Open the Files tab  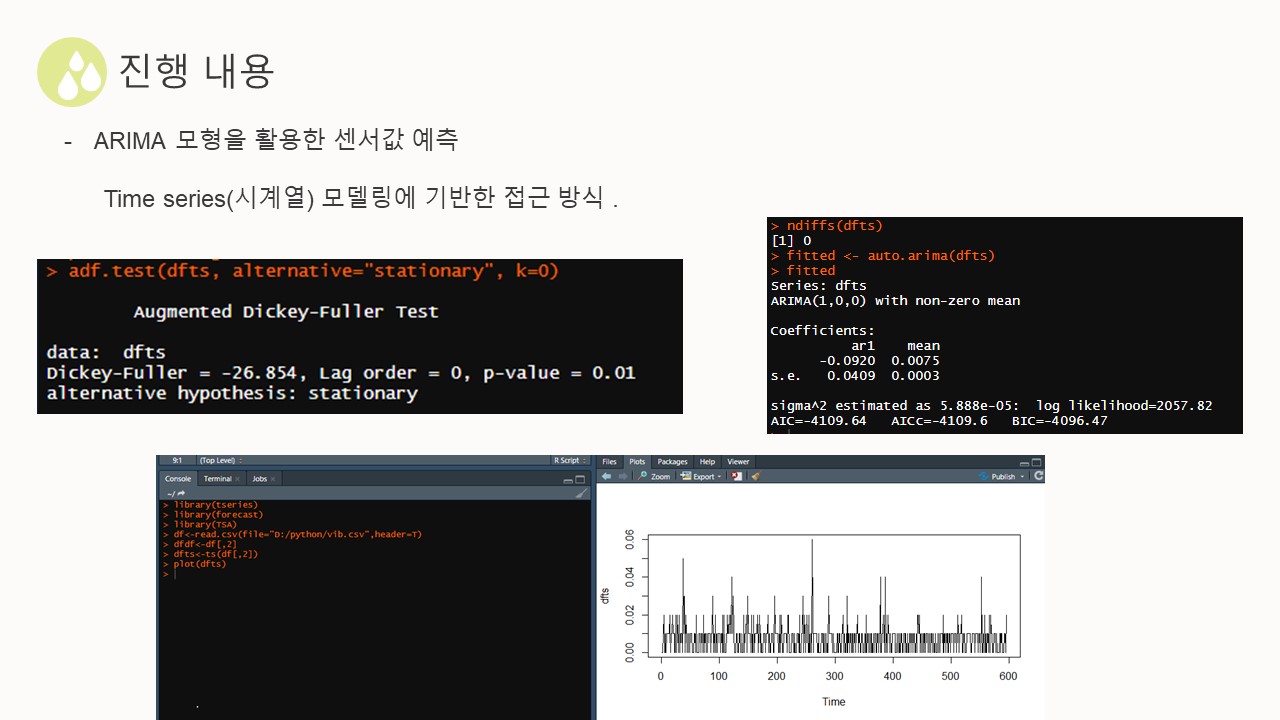coord(609,462)
